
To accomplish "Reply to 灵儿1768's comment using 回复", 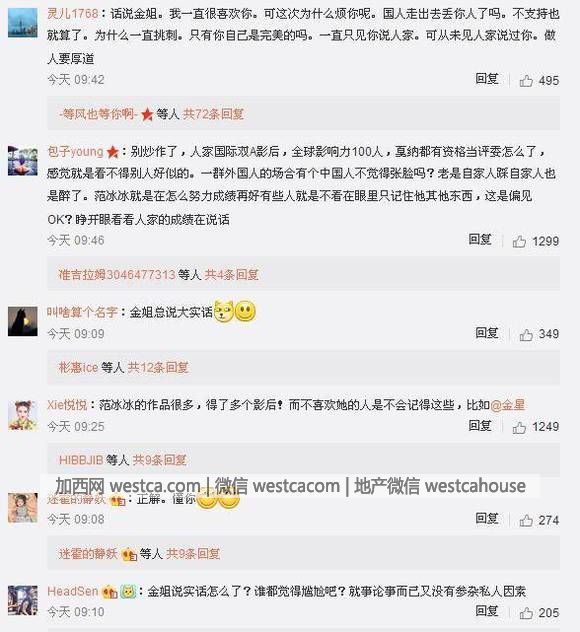I will (x=487, y=79).
